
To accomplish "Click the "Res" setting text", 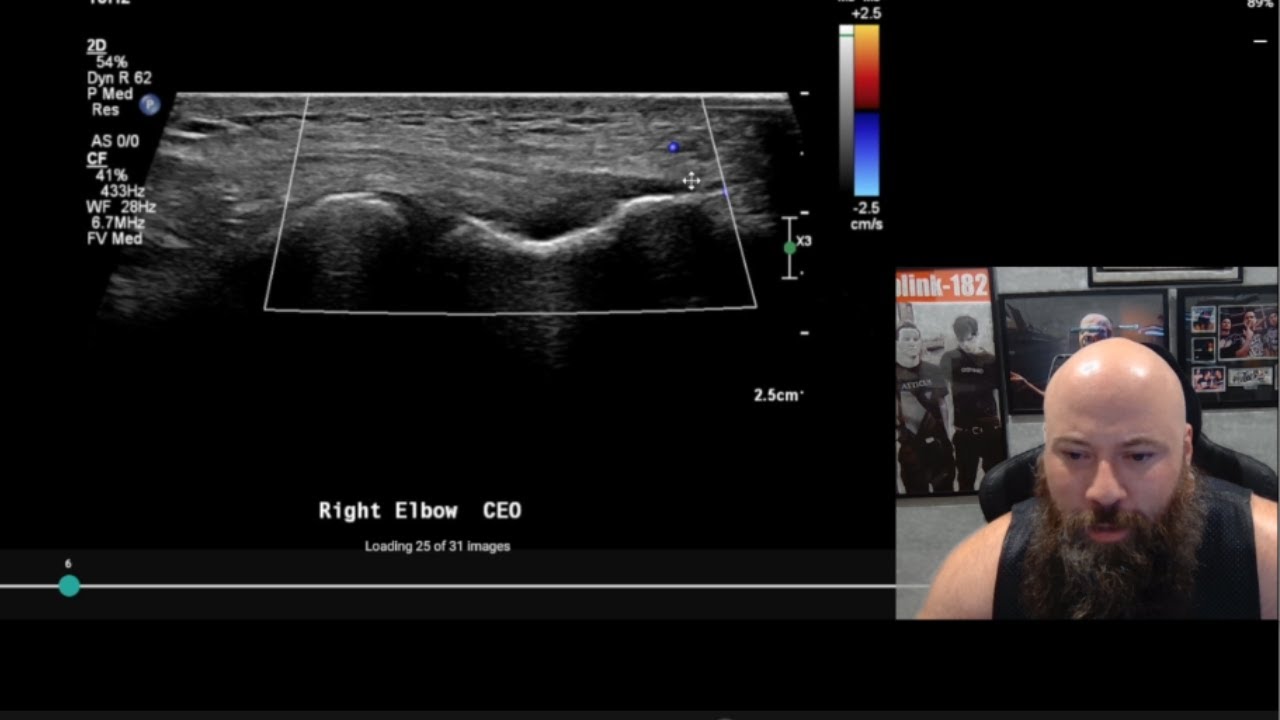I will click(x=105, y=110).
